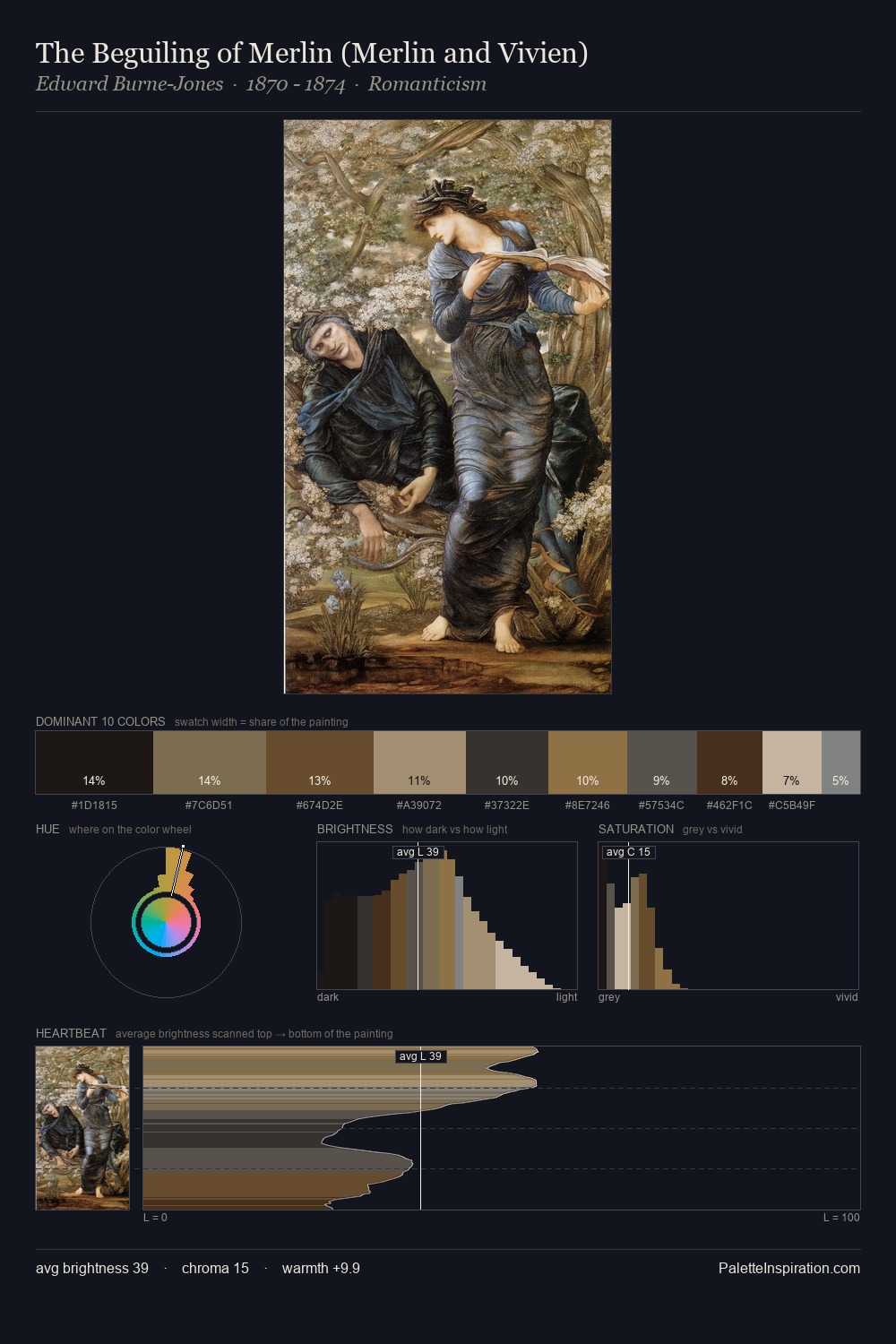Click the 10% charcoal swatch, colored #37322E

pos(507,762)
